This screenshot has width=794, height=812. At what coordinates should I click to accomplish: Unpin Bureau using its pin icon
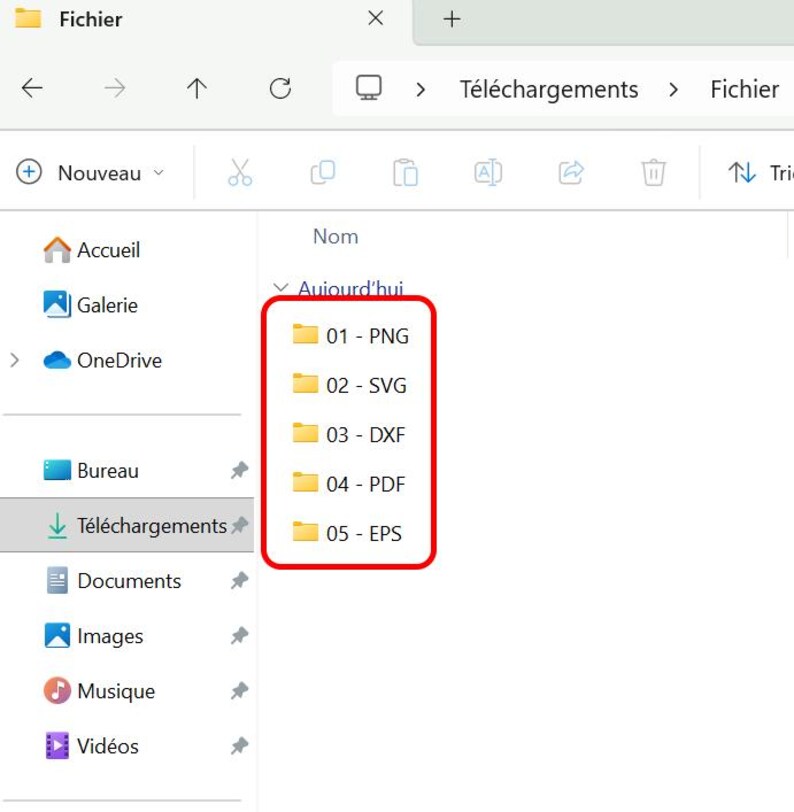tap(239, 470)
